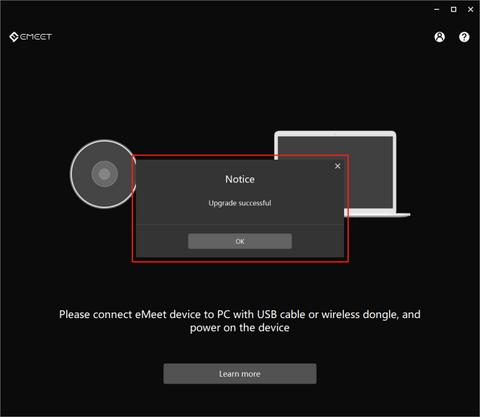Close the eMeet application window

[x=471, y=9]
